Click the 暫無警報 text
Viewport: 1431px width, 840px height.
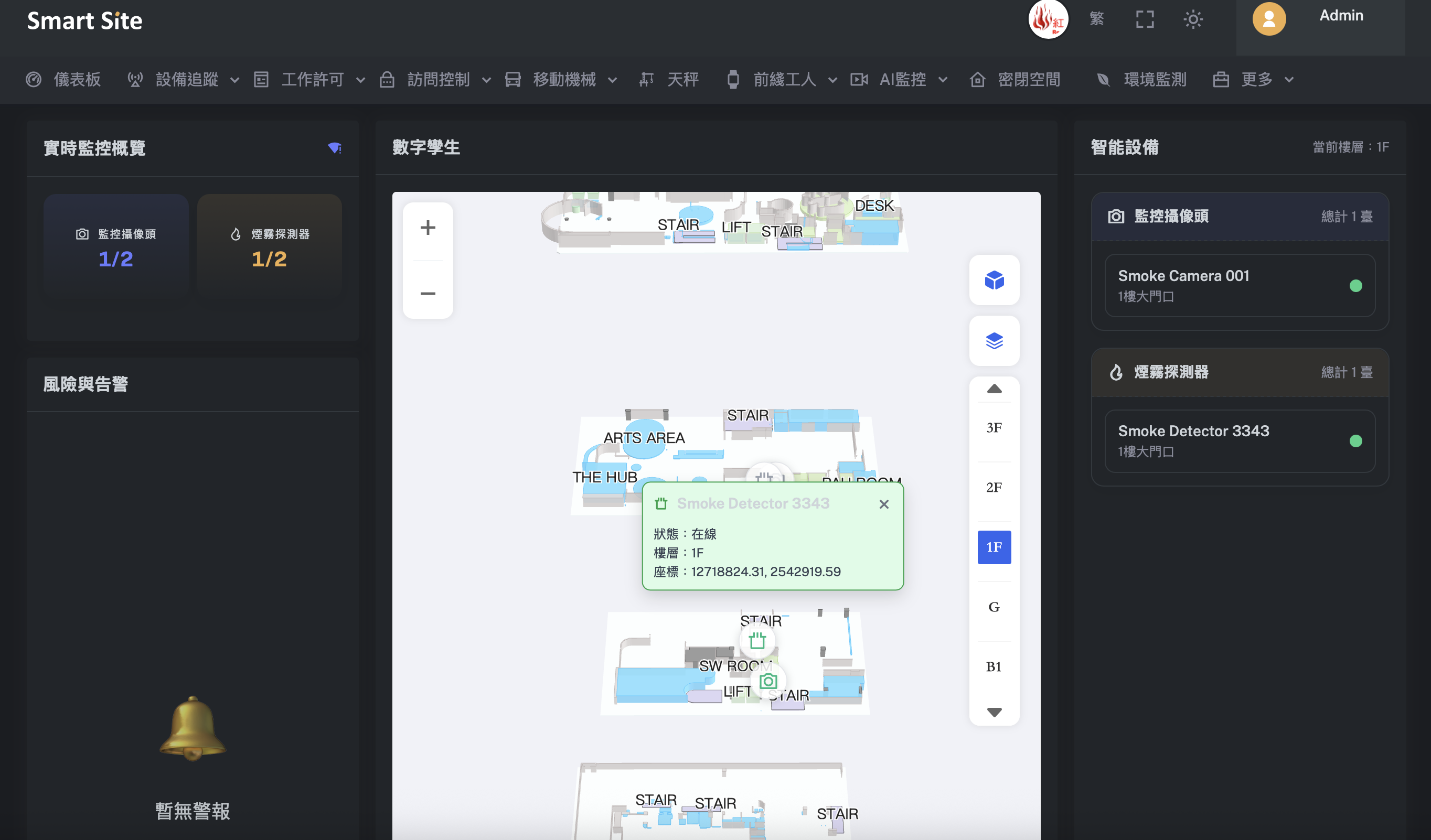[x=193, y=811]
